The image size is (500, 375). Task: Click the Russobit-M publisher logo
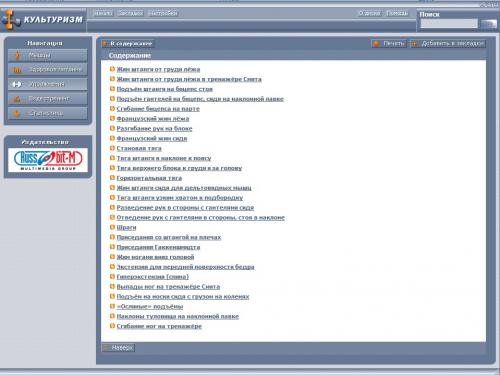click(48, 160)
